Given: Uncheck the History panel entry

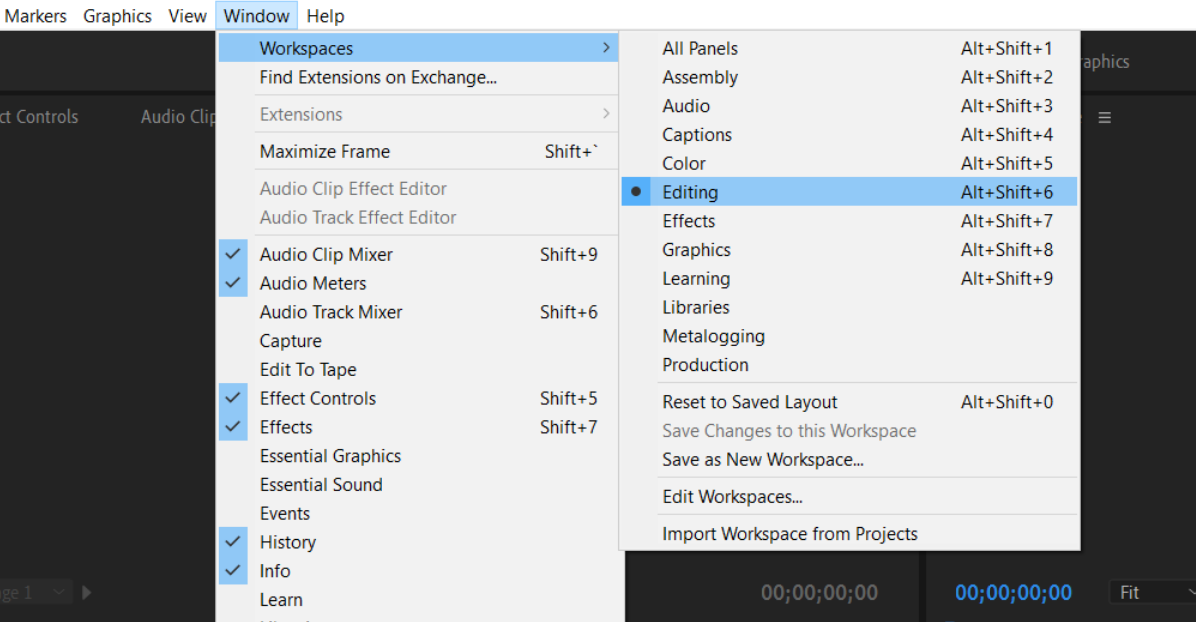Looking at the screenshot, I should pyautogui.click(x=288, y=543).
